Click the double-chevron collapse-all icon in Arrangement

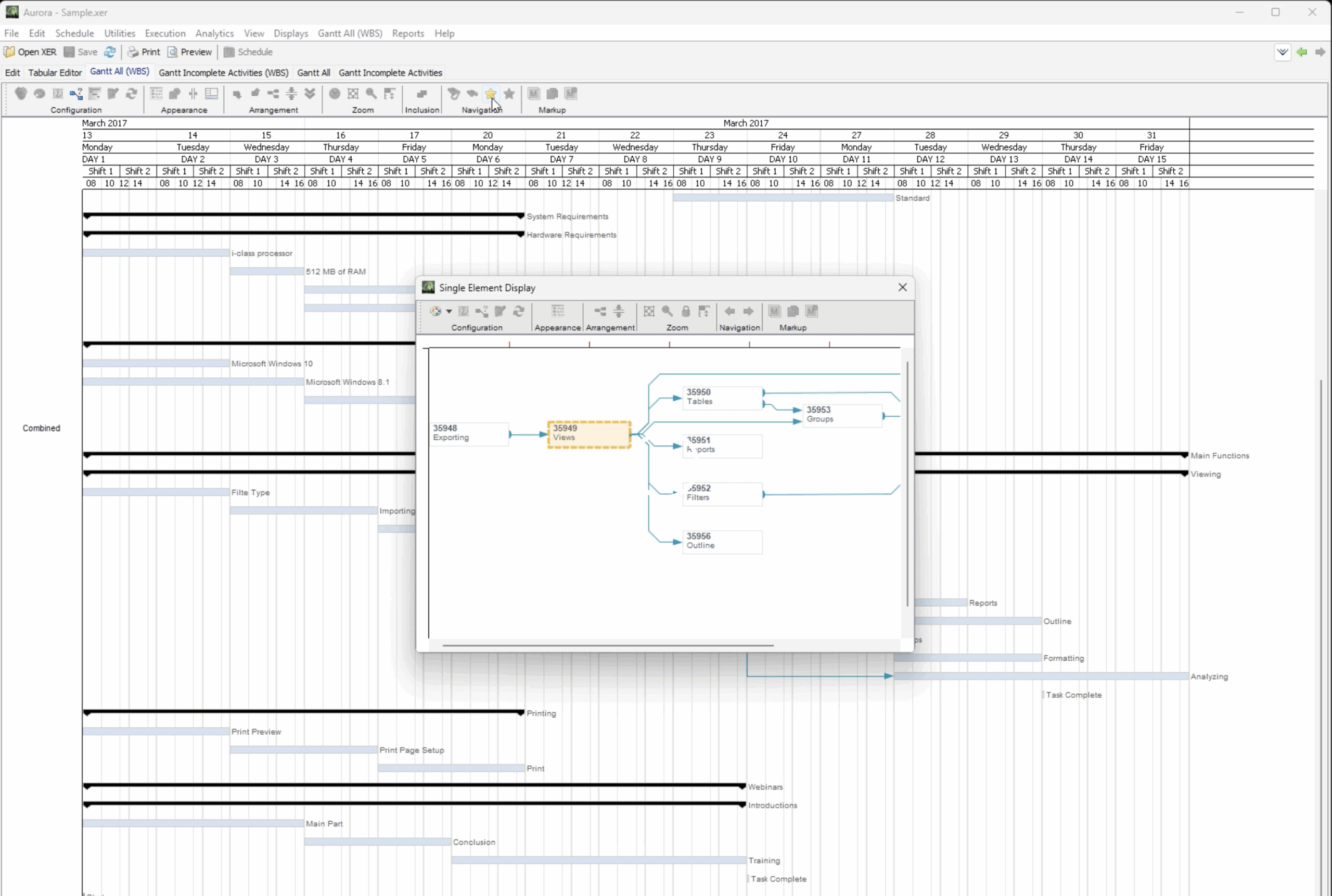(x=310, y=94)
